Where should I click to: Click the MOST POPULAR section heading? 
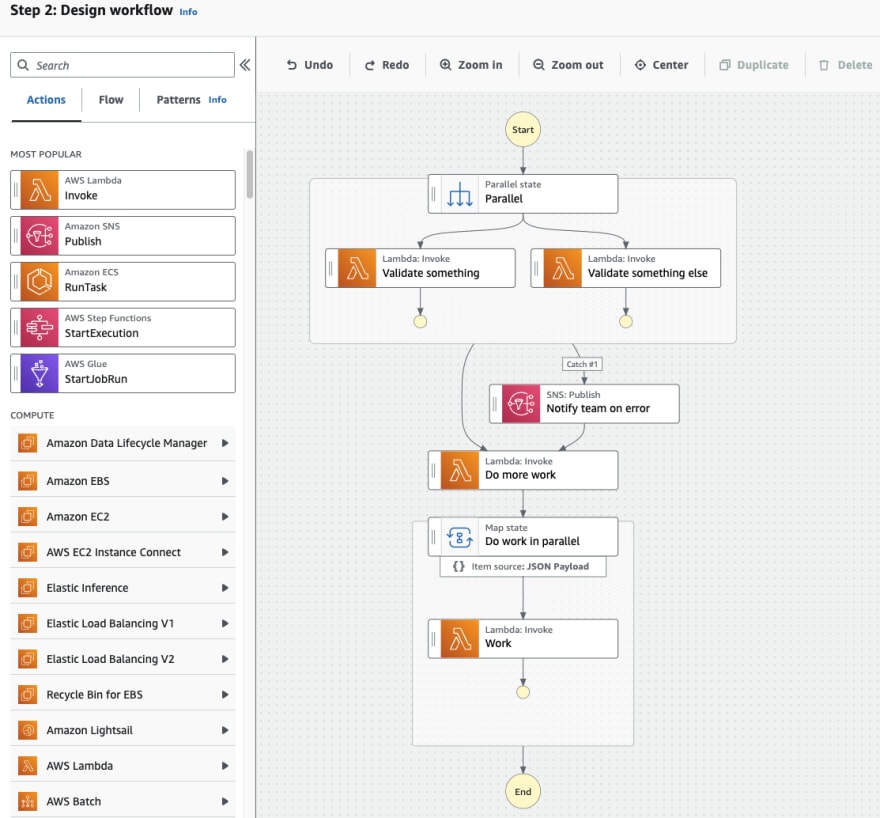46,154
